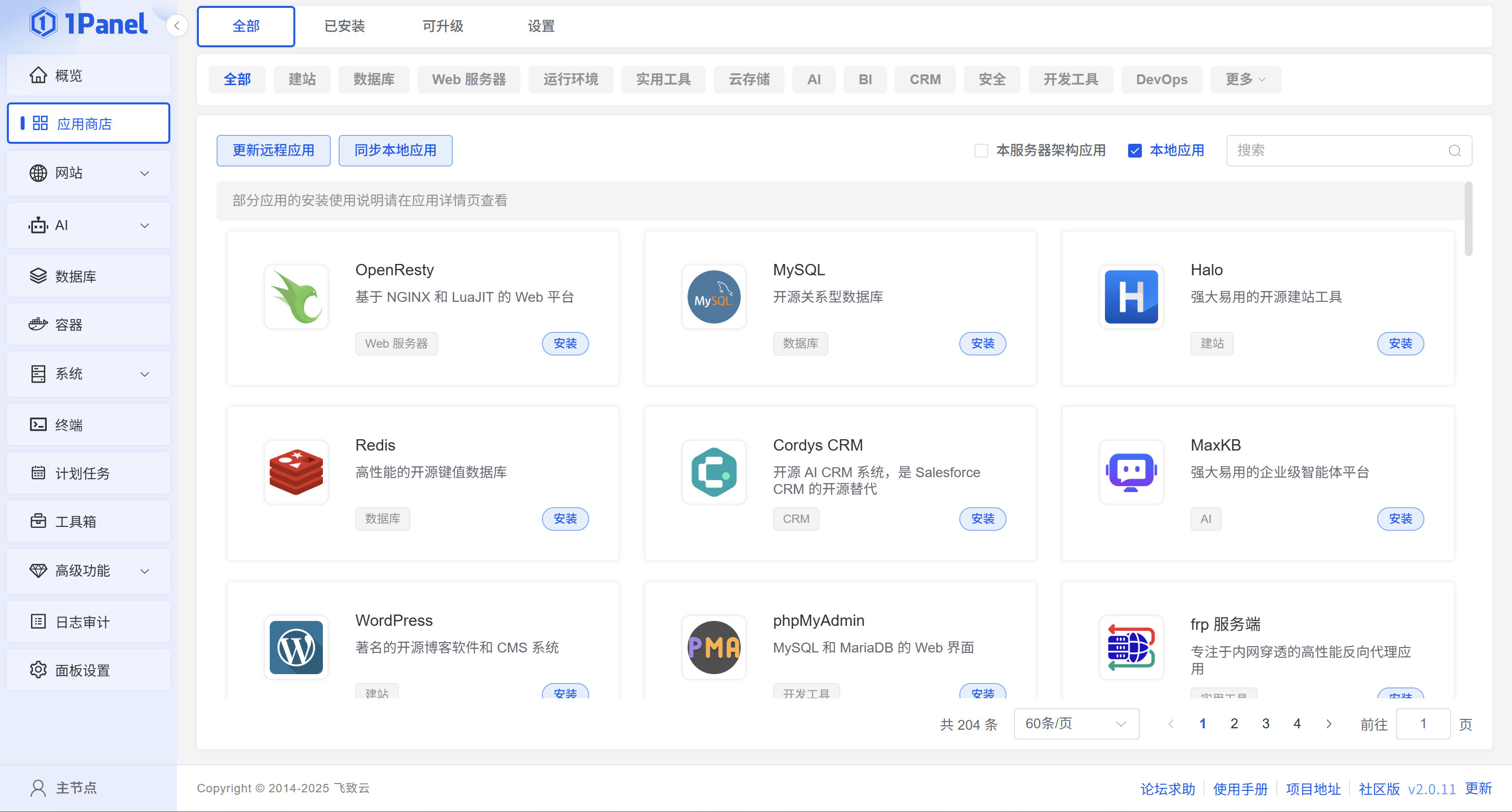The image size is (1512, 812).
Task: Open the MySQL app logo
Action: pos(713,296)
